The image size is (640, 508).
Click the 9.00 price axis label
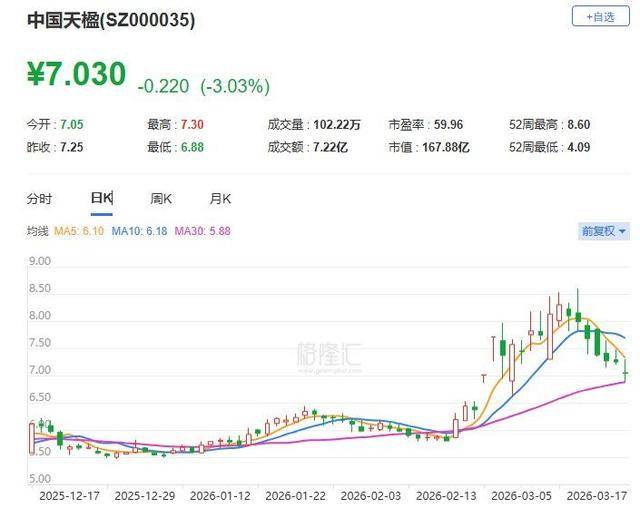click(x=40, y=262)
